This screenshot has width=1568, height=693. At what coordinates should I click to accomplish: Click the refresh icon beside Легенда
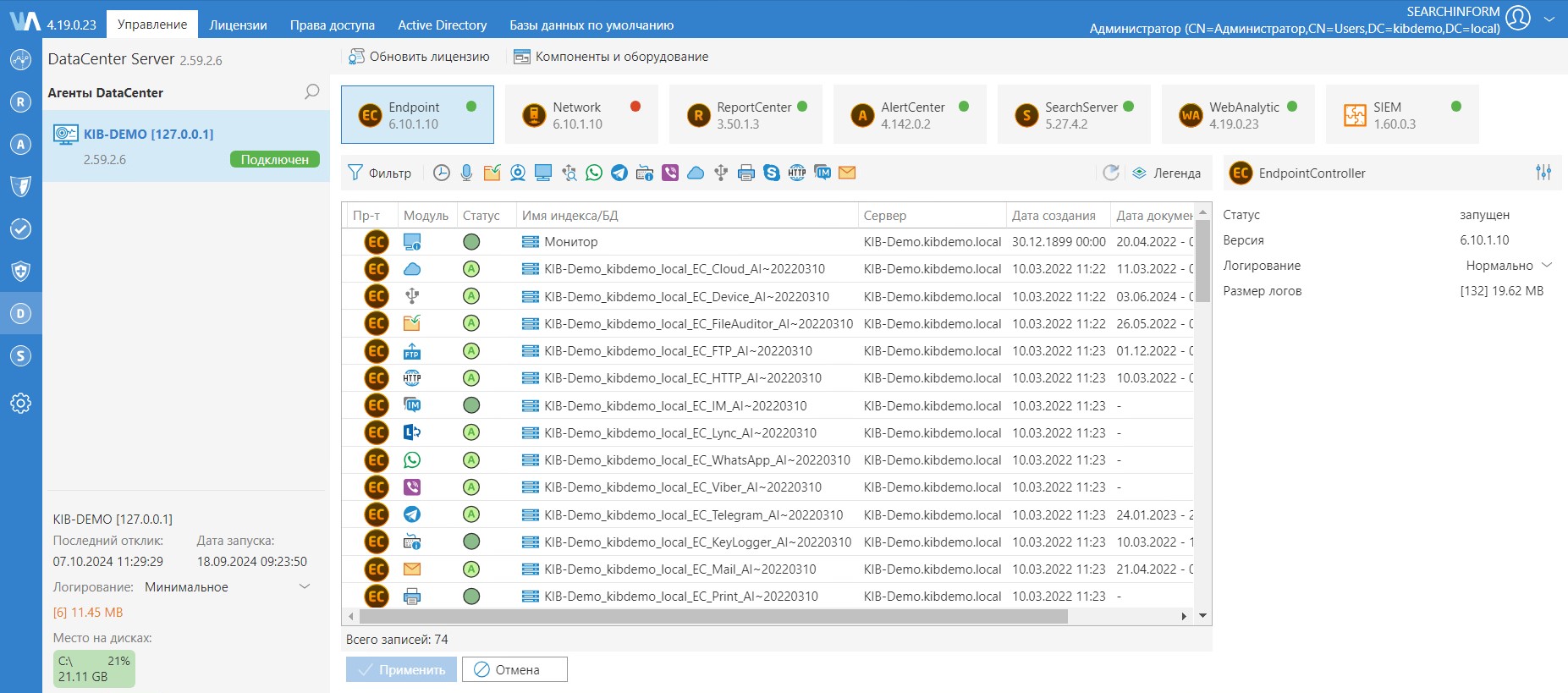click(1111, 173)
